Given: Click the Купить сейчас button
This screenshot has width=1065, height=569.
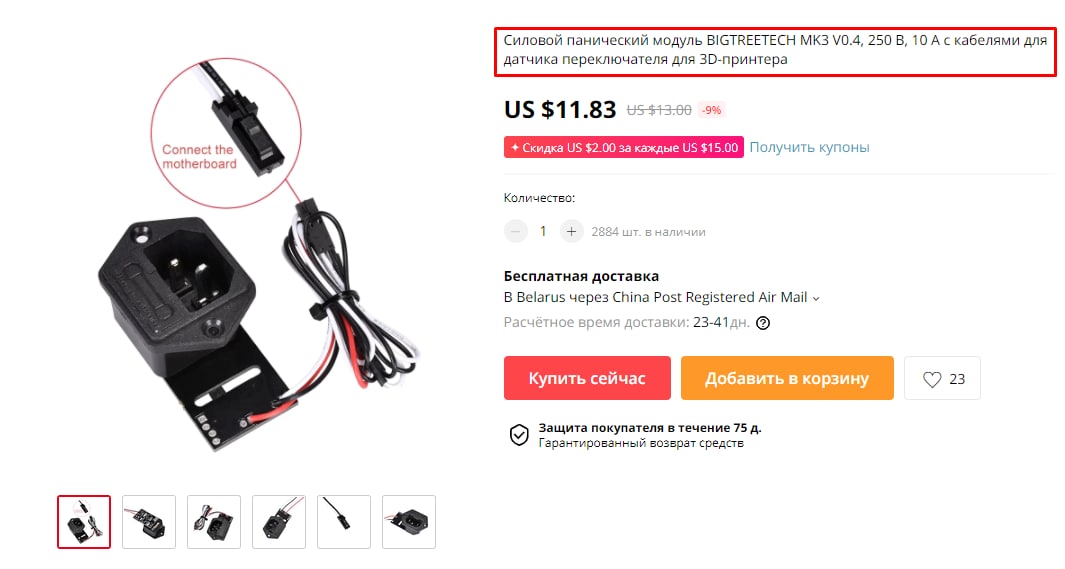Looking at the screenshot, I should coord(587,378).
